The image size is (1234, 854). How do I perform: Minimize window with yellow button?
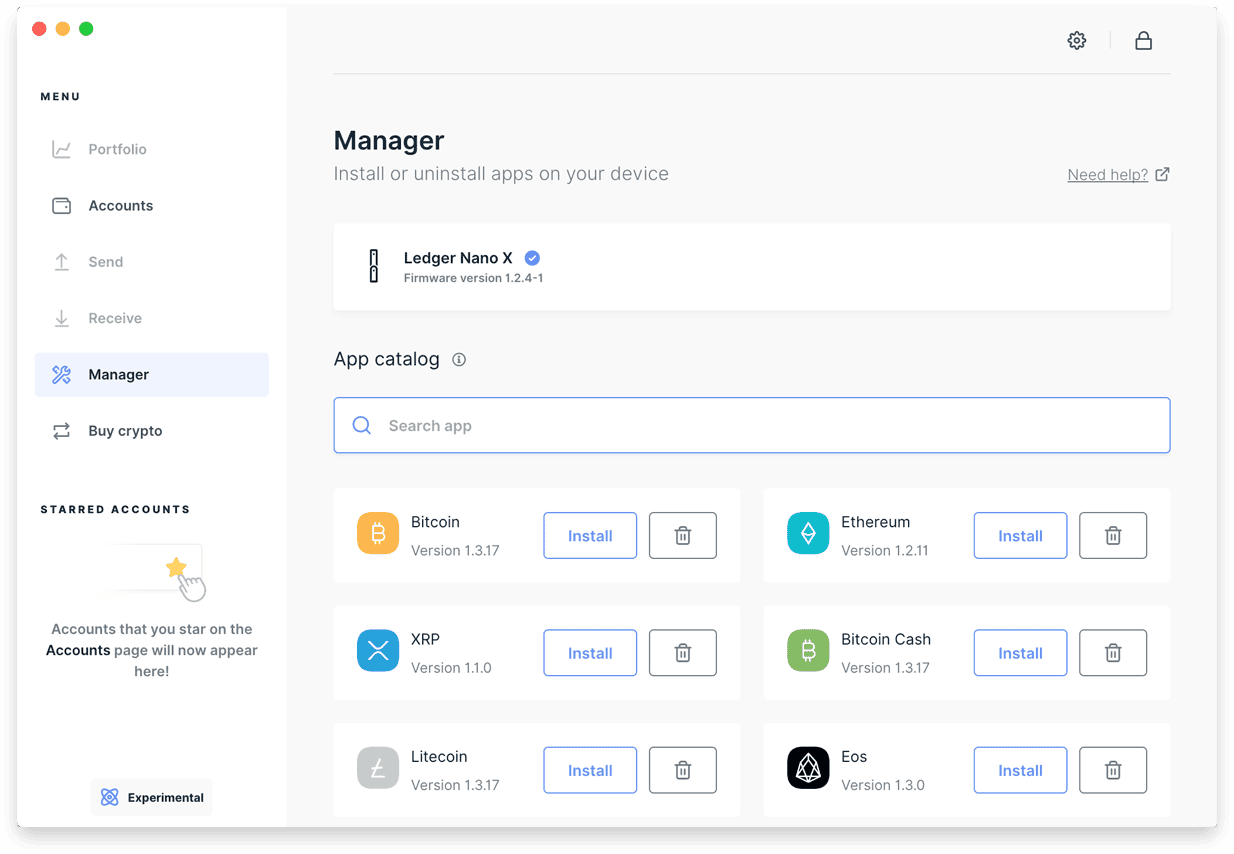tap(63, 29)
